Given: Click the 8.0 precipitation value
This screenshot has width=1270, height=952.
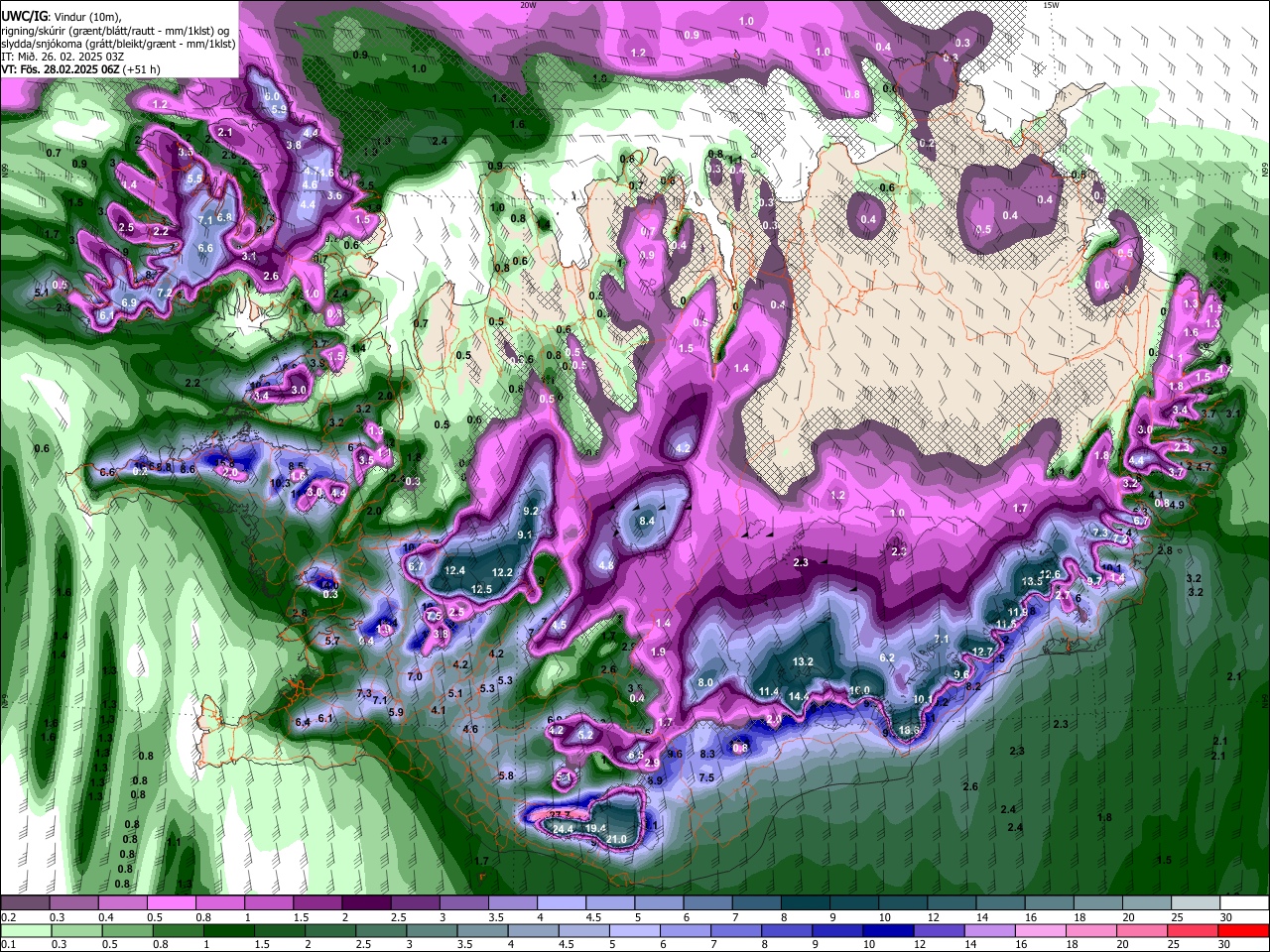Looking at the screenshot, I should click(x=705, y=683).
